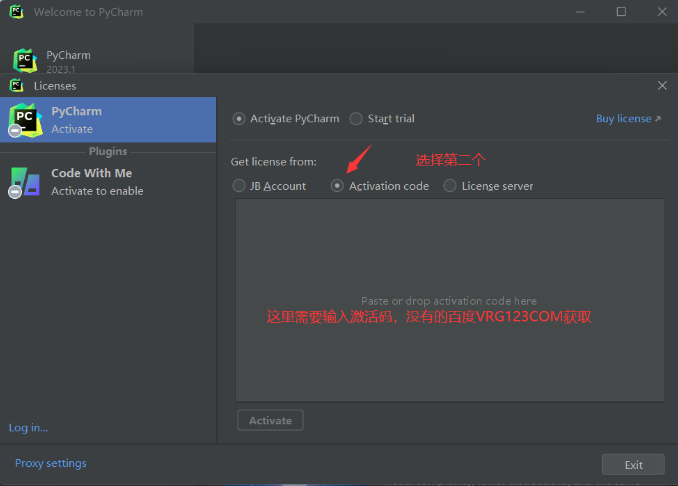This screenshot has width=678, height=486.
Task: Open the Buy license link
Action: pyautogui.click(x=628, y=118)
